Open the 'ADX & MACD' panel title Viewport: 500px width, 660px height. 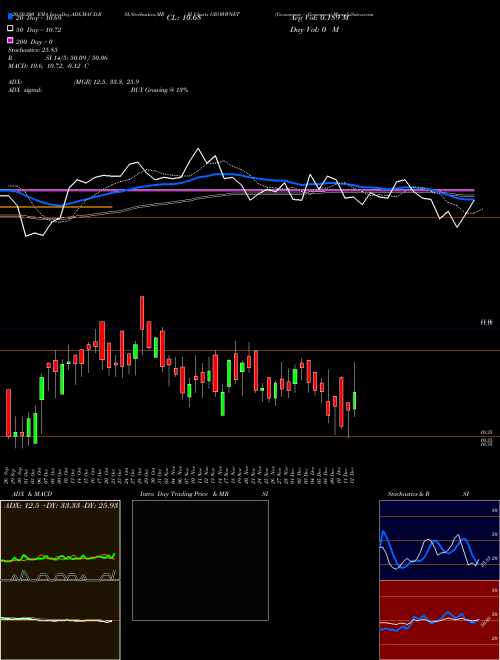click(32, 494)
